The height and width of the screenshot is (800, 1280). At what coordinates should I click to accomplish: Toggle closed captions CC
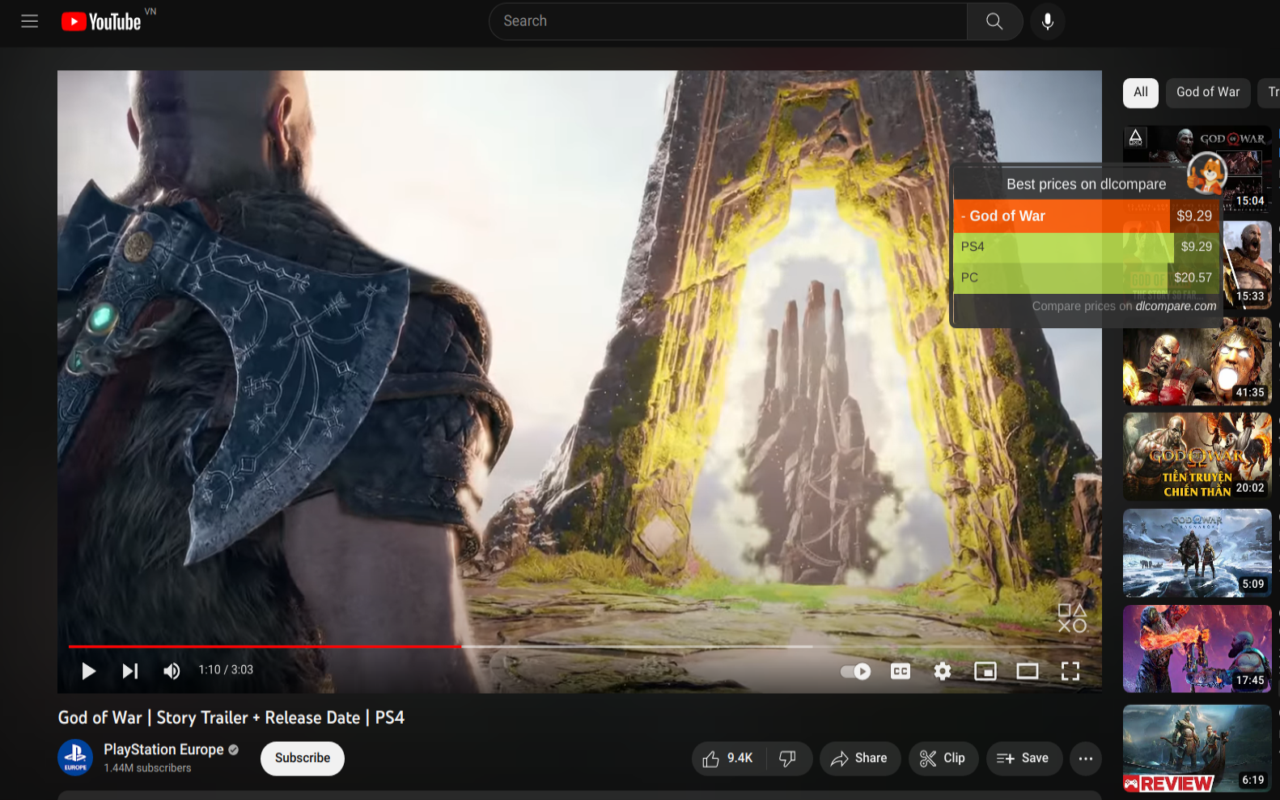900,671
